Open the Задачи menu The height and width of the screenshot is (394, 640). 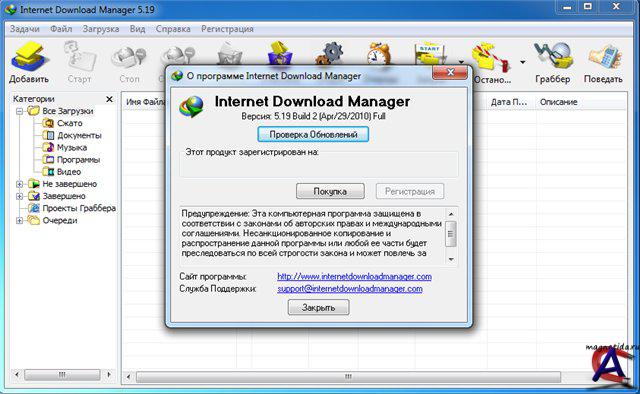[24, 29]
